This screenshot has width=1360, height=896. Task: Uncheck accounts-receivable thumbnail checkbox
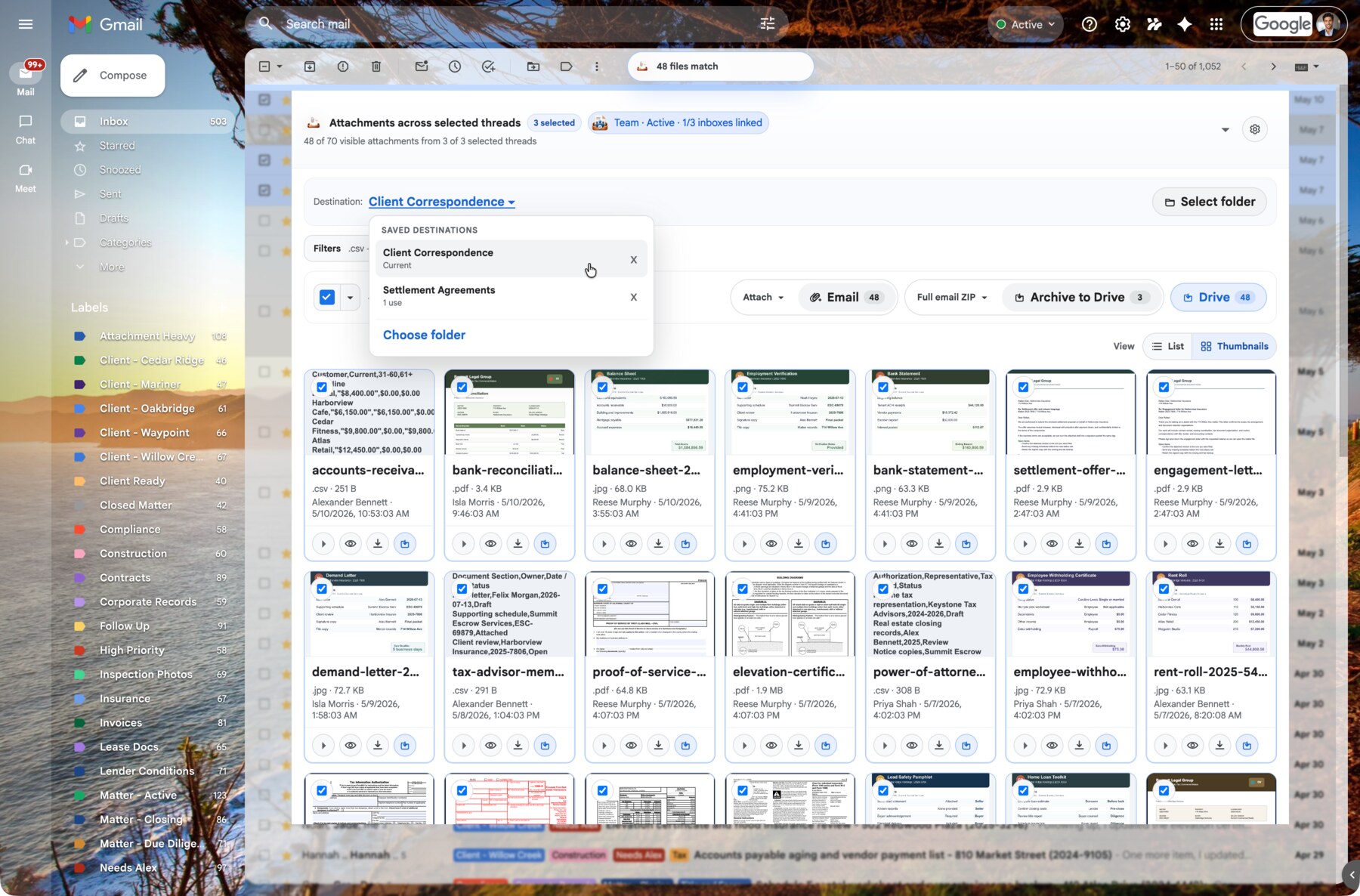(322, 387)
